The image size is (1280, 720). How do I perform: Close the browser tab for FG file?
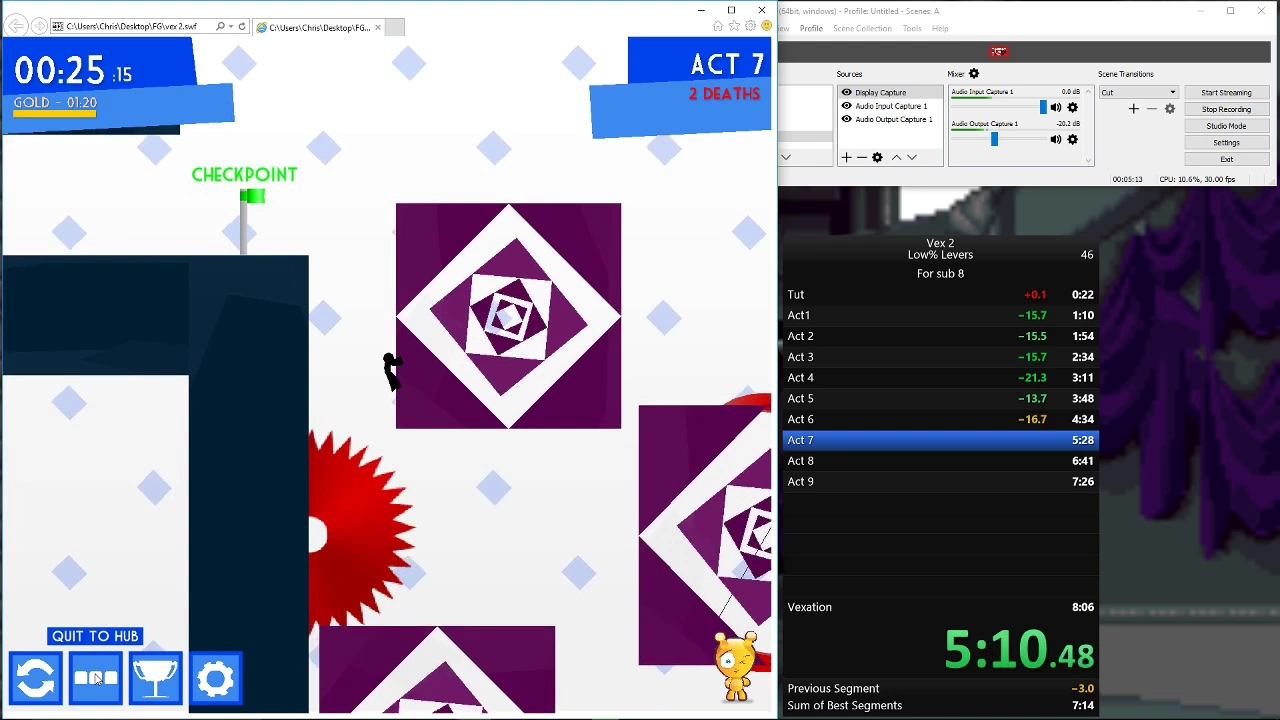tap(377, 27)
